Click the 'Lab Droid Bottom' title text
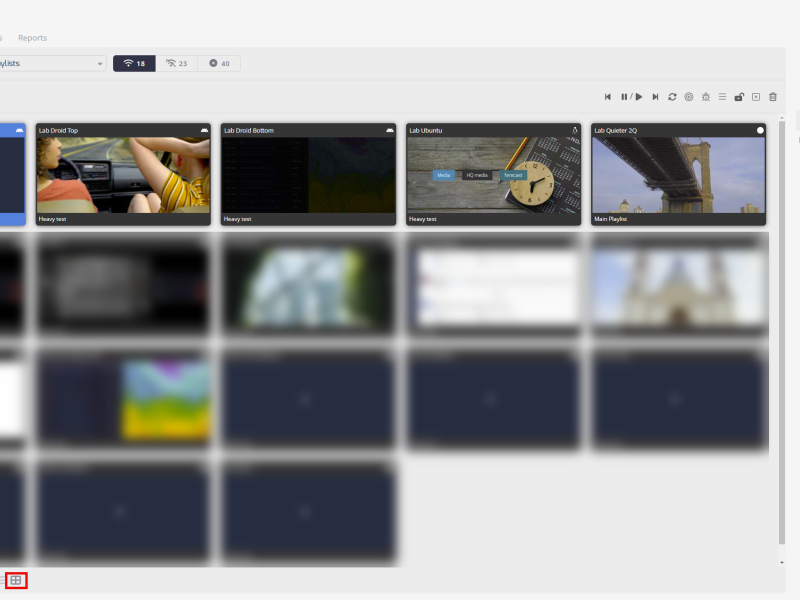This screenshot has height=600, width=800. 249,131
